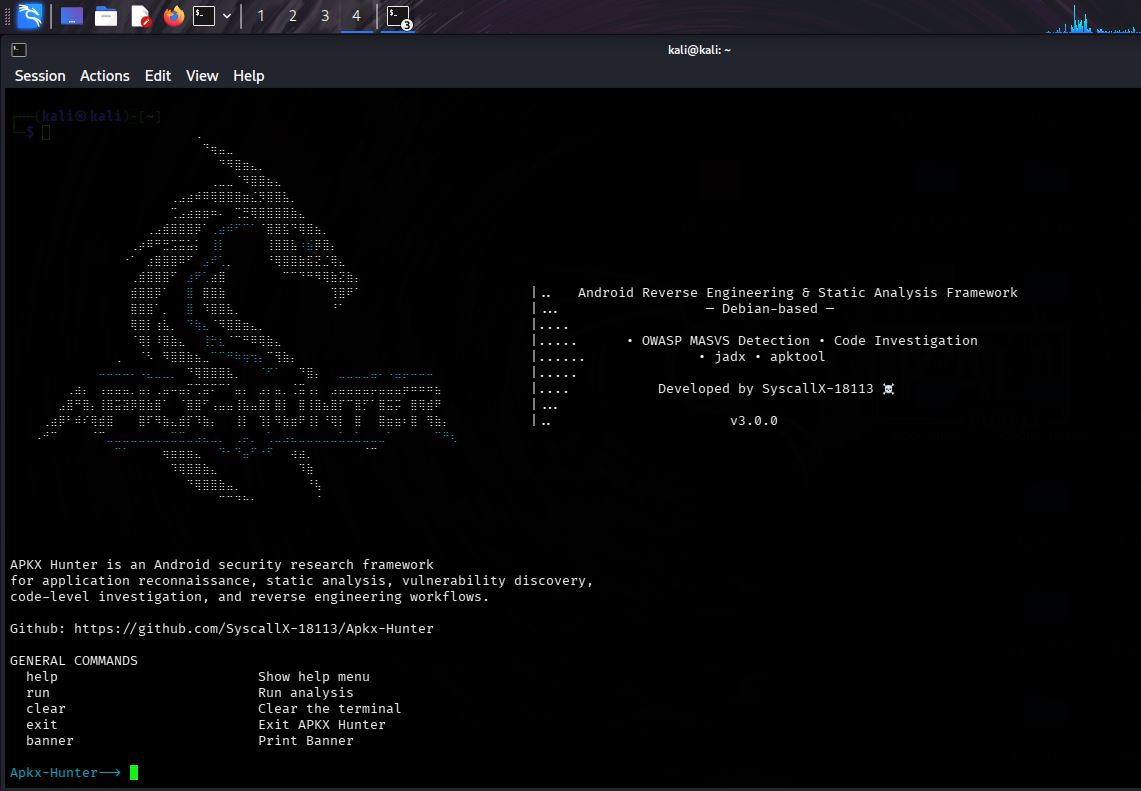Click the "Clear the terminal" description
Image resolution: width=1141 pixels, height=791 pixels.
point(330,709)
